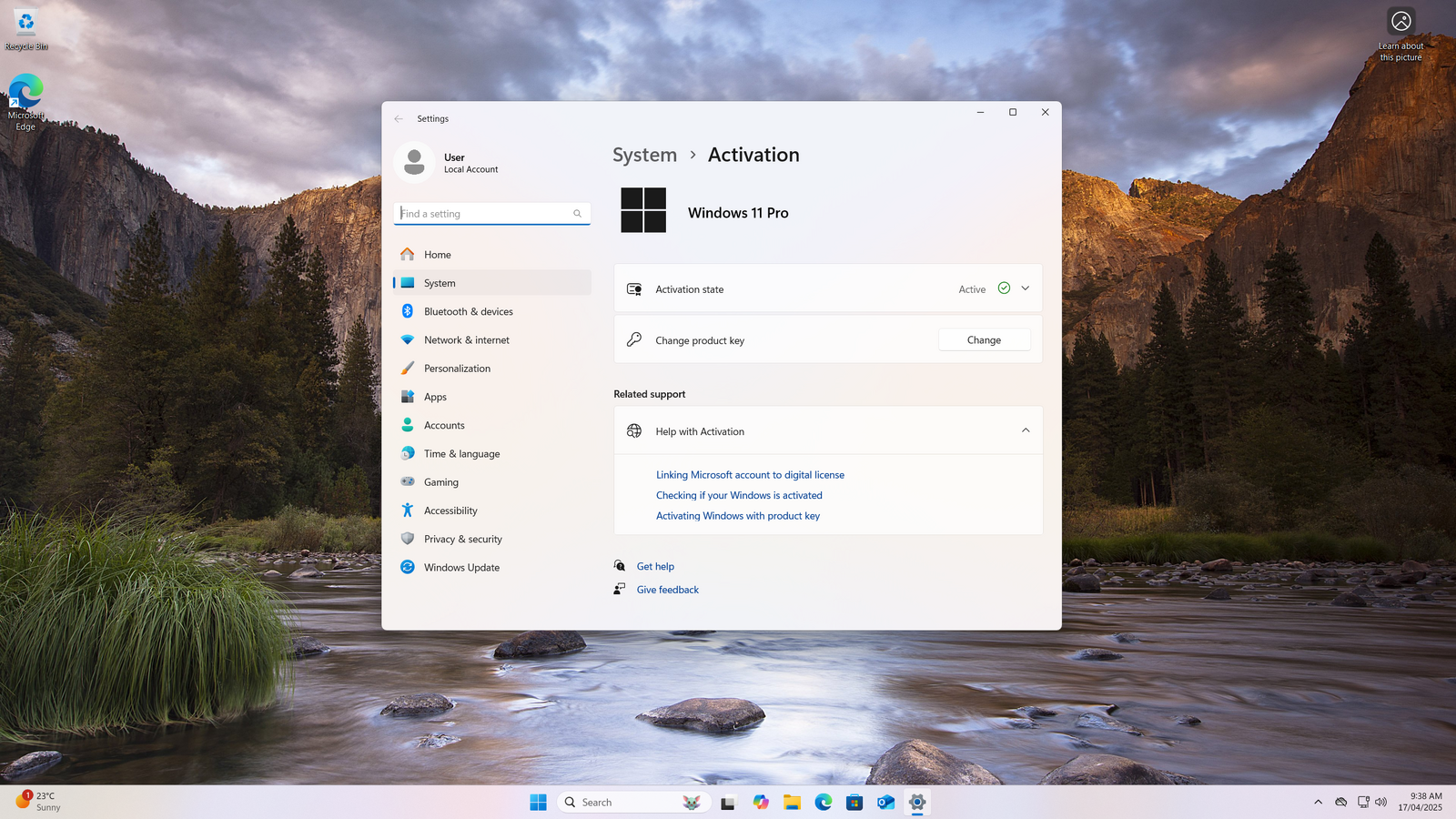Click the Accounts person icon
The image size is (1456, 819).
click(408, 425)
